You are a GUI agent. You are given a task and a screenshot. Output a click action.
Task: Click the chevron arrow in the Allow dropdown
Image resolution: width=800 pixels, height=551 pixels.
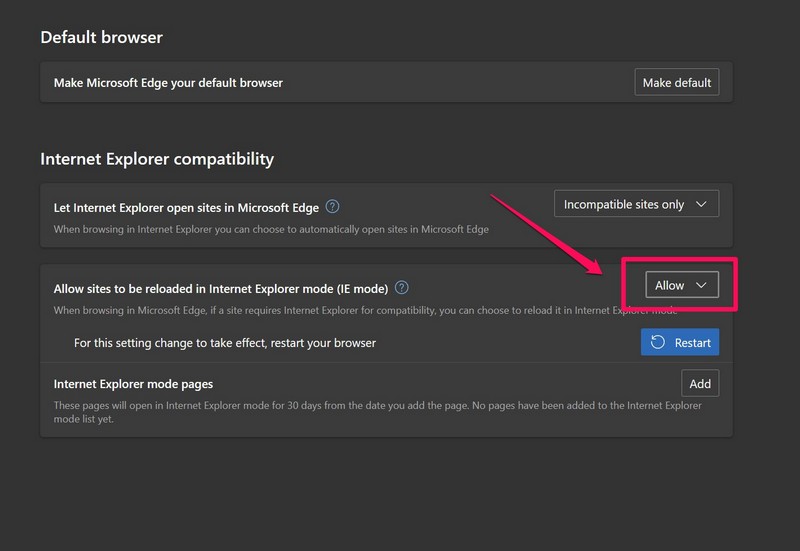coord(702,285)
